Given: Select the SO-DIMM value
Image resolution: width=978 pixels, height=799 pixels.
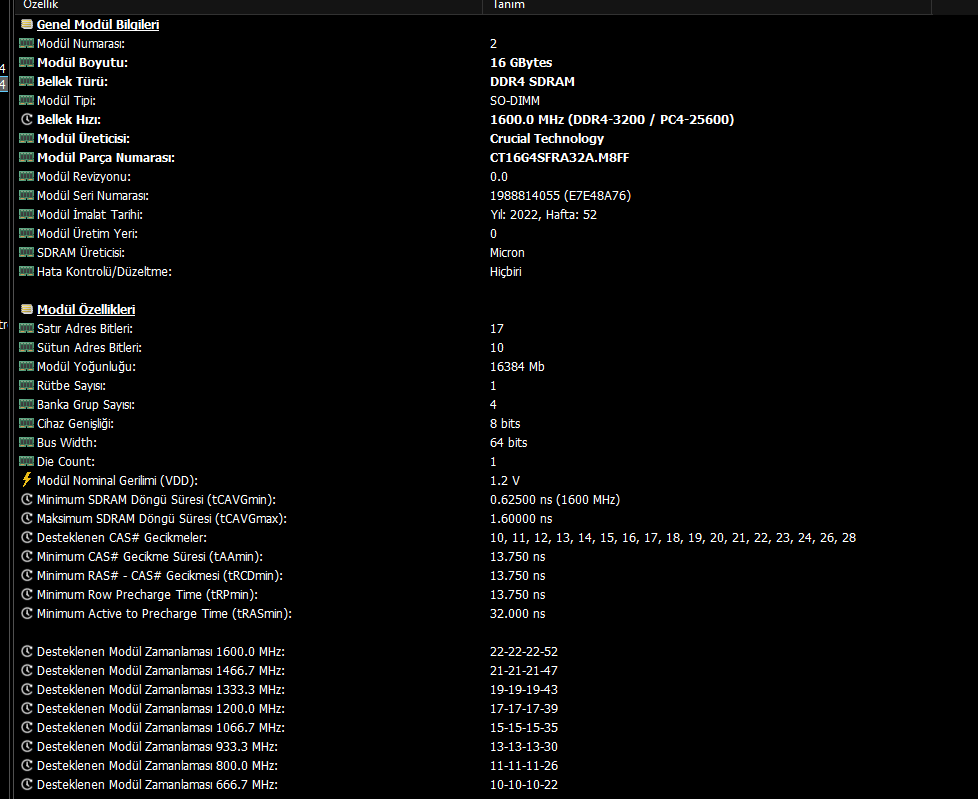Looking at the screenshot, I should point(515,100).
